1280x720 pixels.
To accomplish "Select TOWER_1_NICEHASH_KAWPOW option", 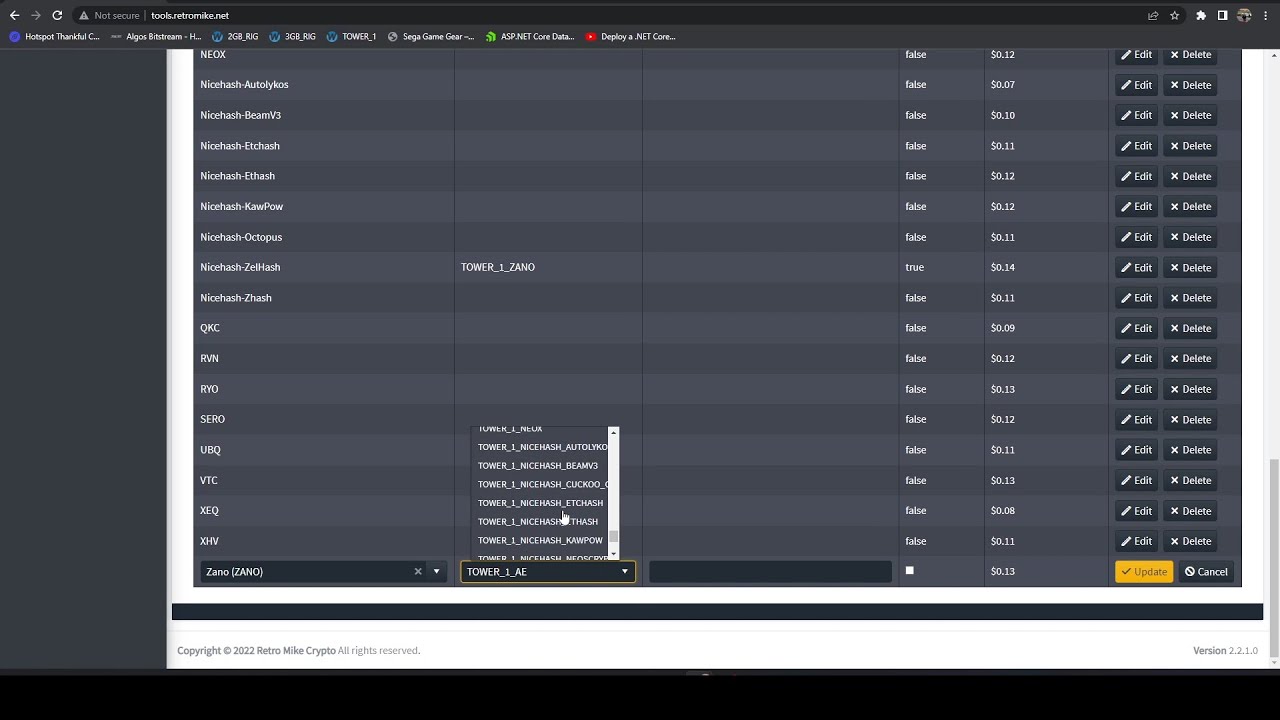I will [541, 540].
